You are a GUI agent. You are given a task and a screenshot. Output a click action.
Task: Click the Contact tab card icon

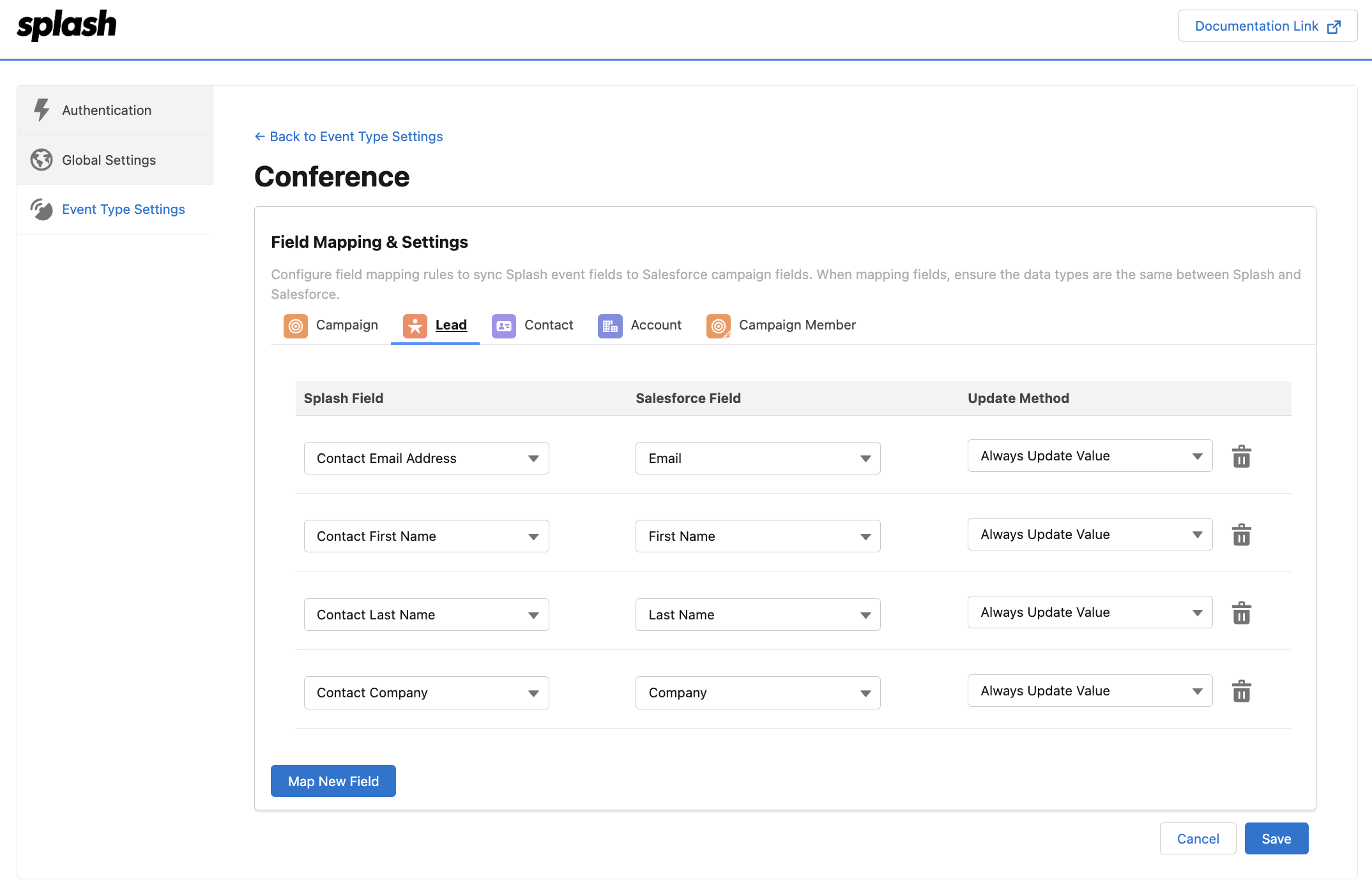504,326
